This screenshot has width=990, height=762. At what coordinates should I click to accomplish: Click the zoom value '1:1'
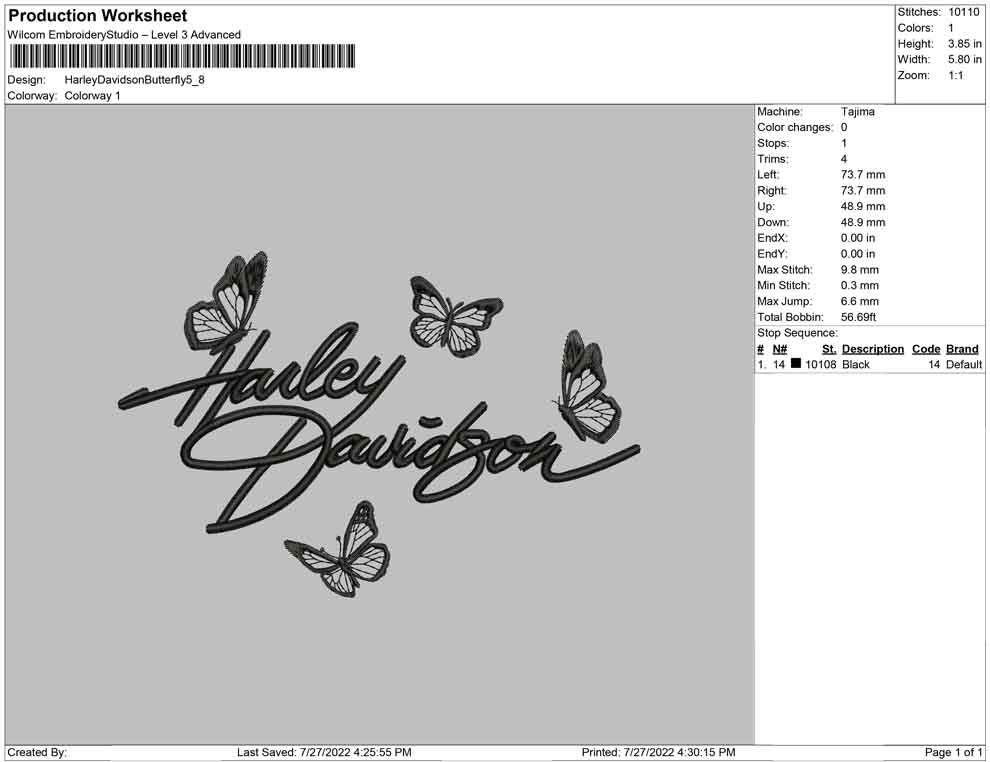coord(956,75)
